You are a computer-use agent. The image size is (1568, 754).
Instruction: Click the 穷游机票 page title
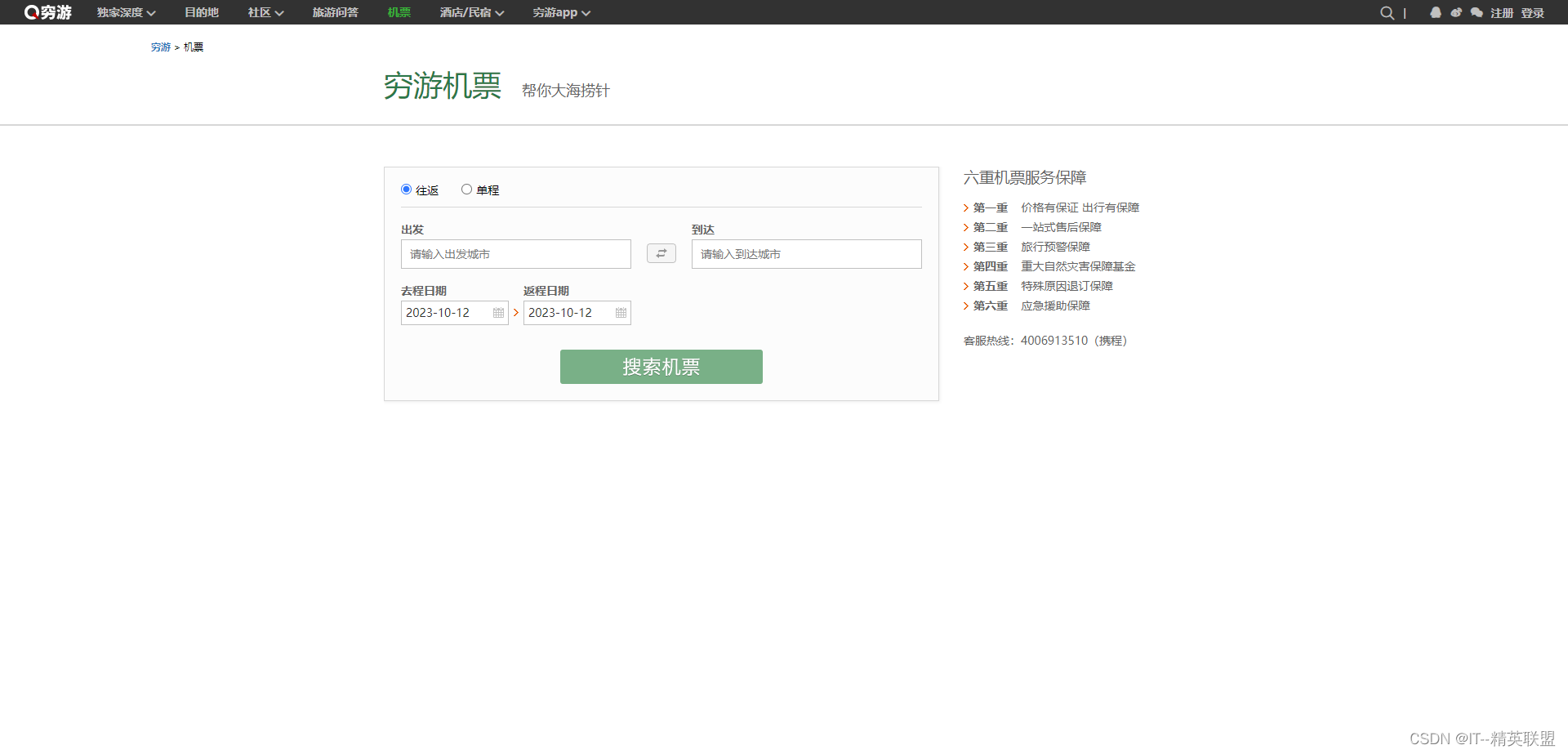pyautogui.click(x=443, y=86)
